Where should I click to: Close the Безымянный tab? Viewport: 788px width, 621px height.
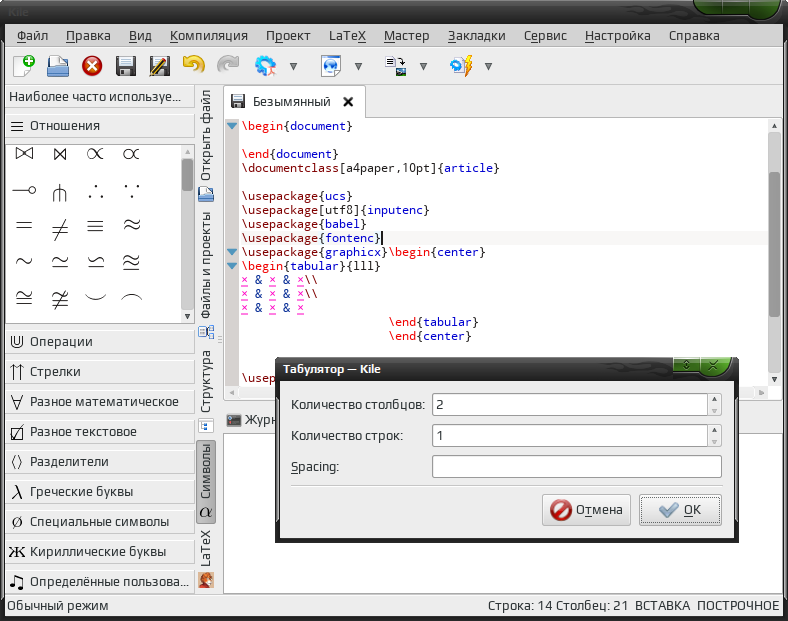(x=348, y=102)
